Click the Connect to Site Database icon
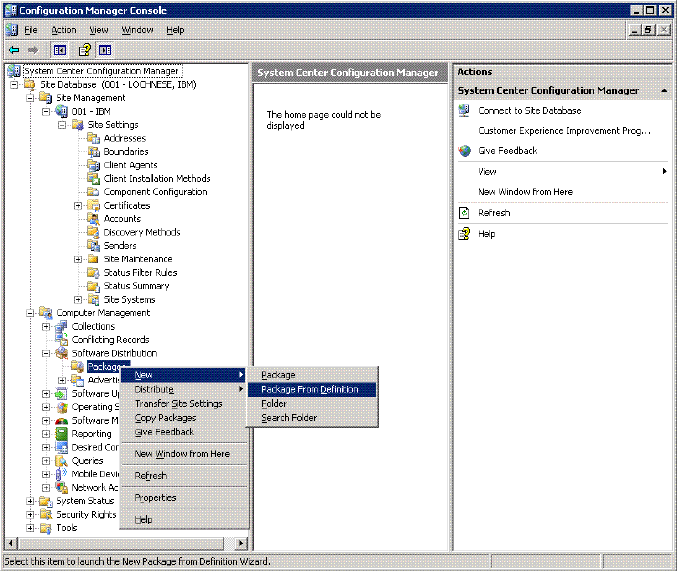The image size is (677, 571). point(464,111)
